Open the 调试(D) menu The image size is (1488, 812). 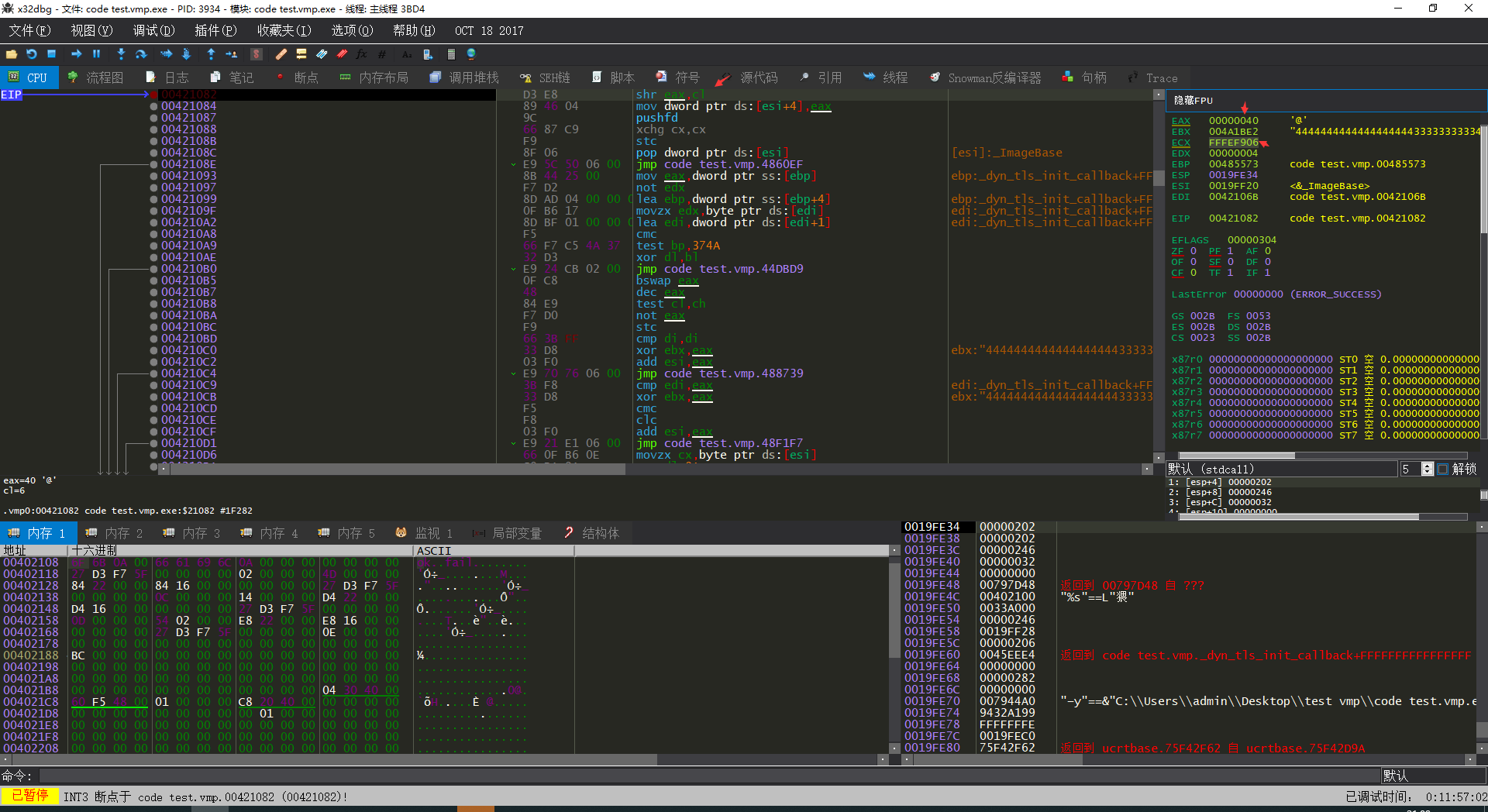pos(153,30)
